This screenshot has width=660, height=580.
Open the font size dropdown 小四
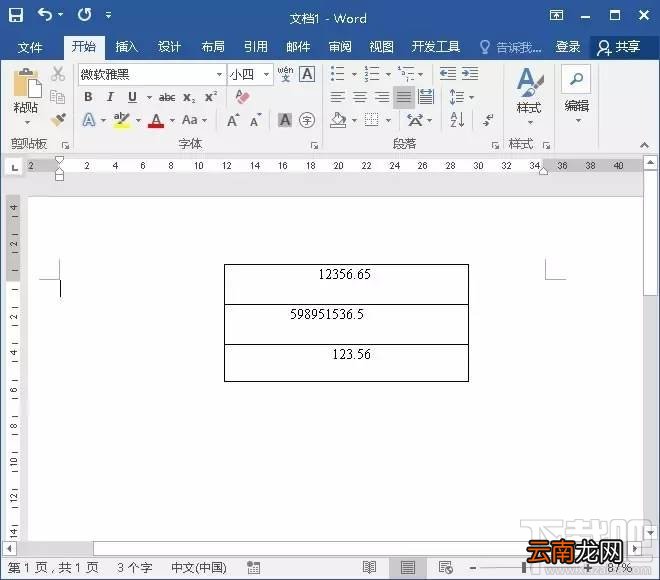(266, 74)
